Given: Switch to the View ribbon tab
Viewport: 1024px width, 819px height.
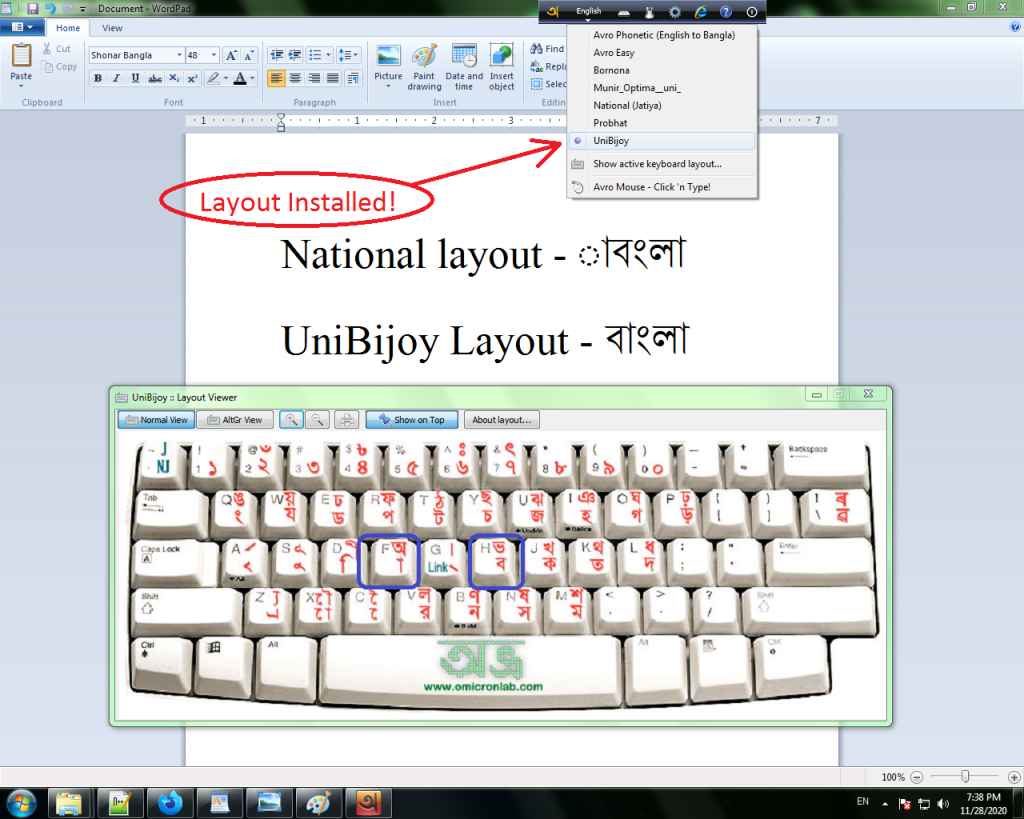Looking at the screenshot, I should tap(112, 28).
